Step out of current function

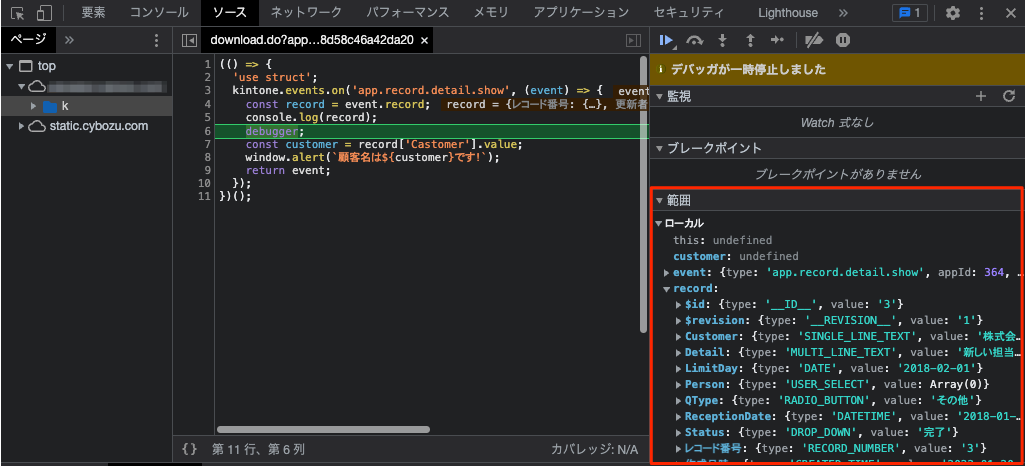pos(750,41)
